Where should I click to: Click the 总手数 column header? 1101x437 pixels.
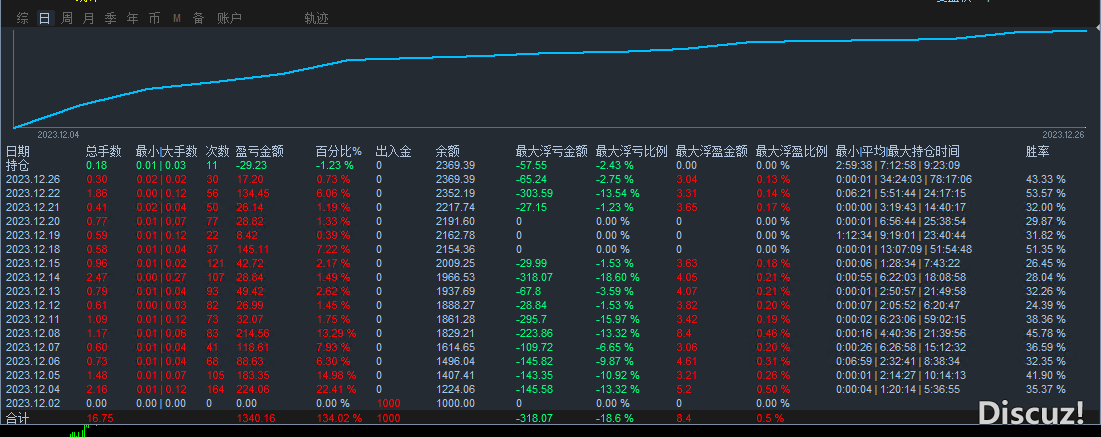click(x=104, y=151)
